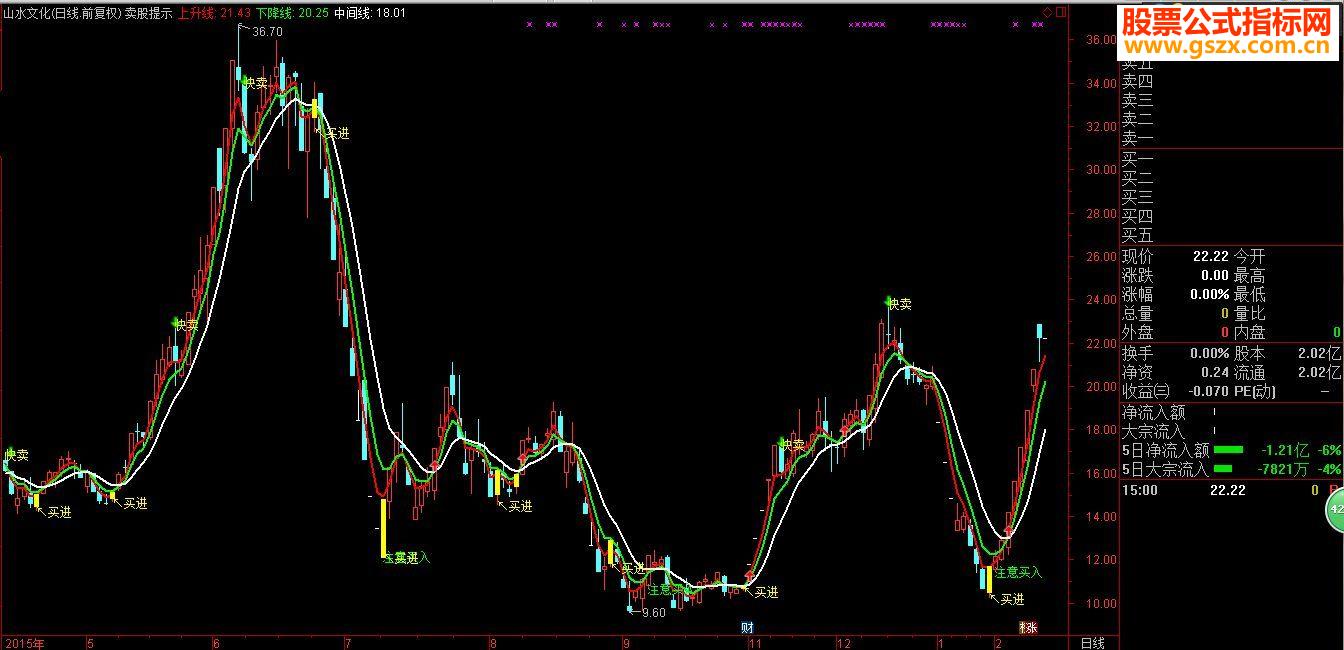Viewport: 1344px width, 650px height.
Task: Click the green 42 circle badge
Action: click(x=1335, y=512)
